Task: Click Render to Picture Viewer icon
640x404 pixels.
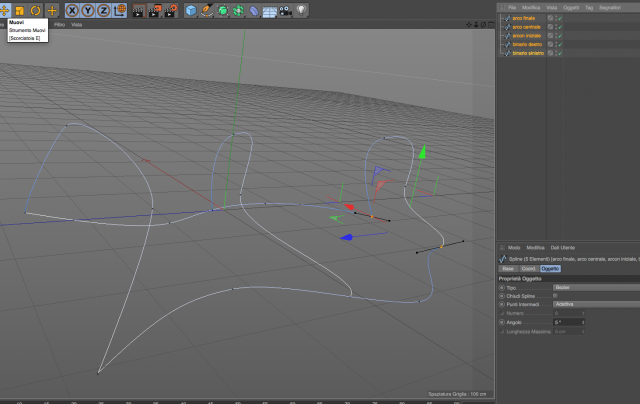Action: (154, 11)
